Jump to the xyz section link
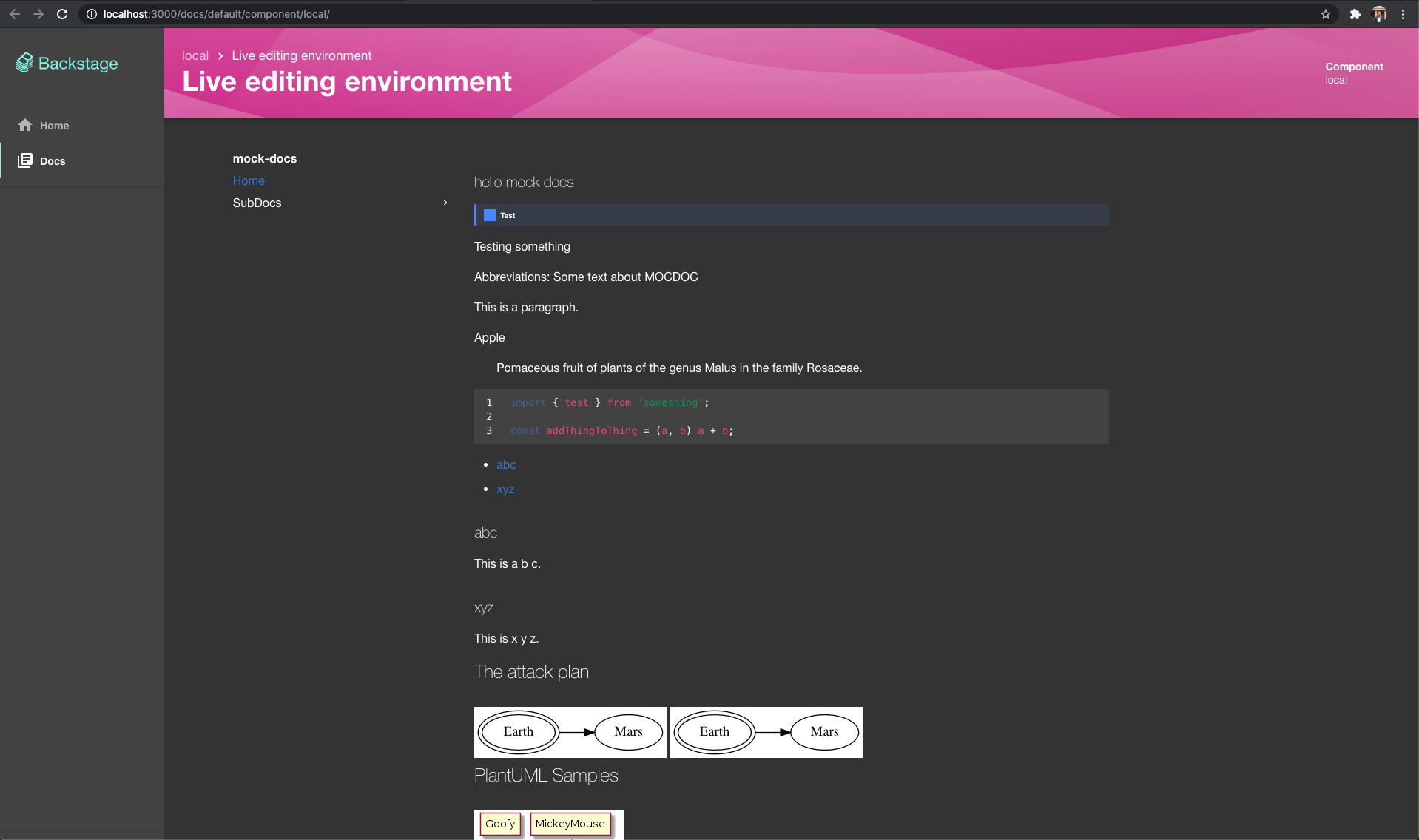 505,489
